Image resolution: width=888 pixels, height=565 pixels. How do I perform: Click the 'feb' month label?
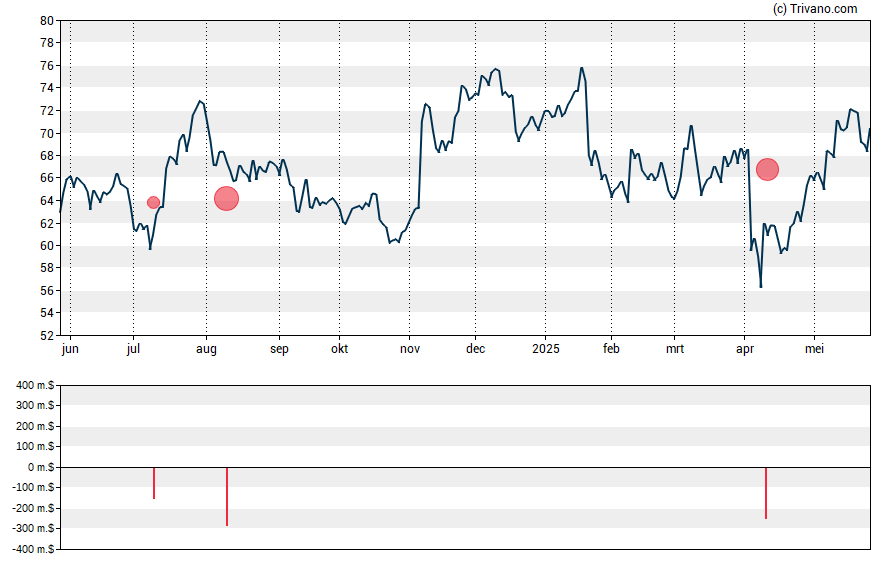[x=611, y=349]
